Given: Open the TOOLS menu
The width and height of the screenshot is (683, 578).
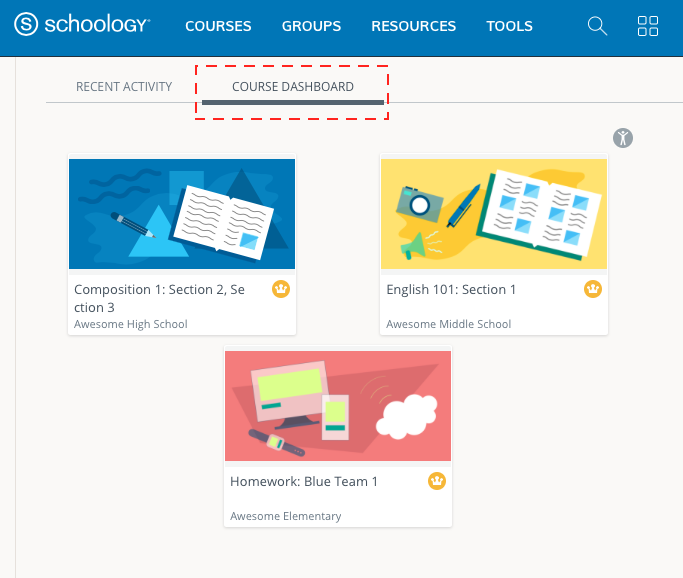Looking at the screenshot, I should coord(509,26).
